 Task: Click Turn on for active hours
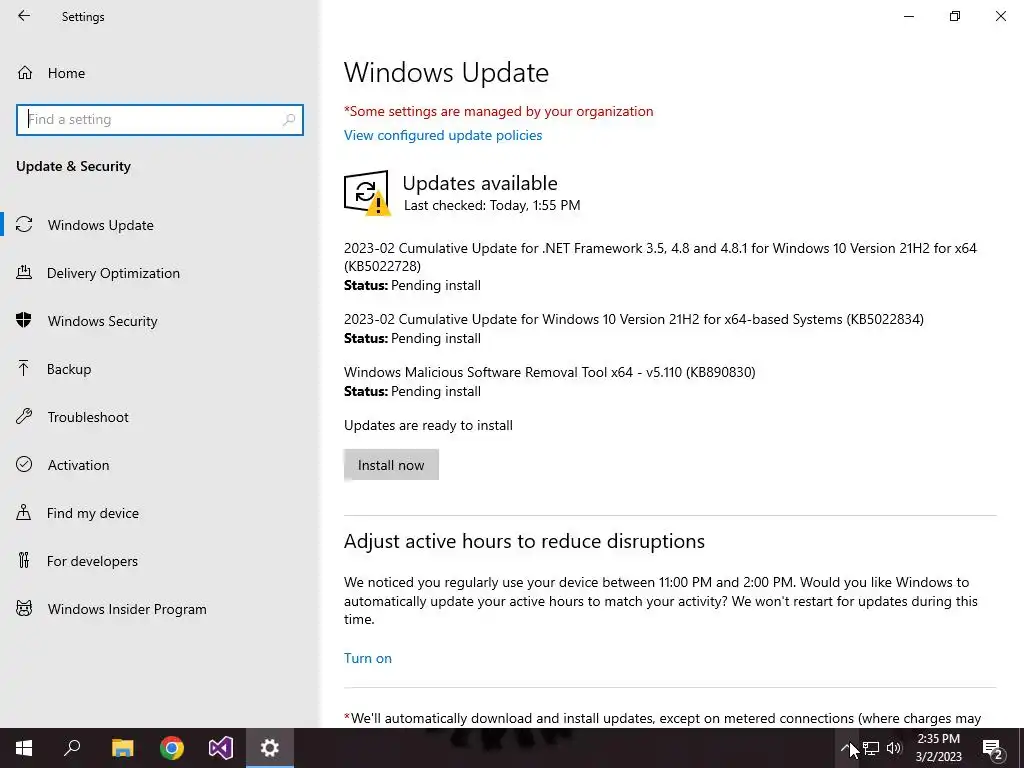[368, 658]
